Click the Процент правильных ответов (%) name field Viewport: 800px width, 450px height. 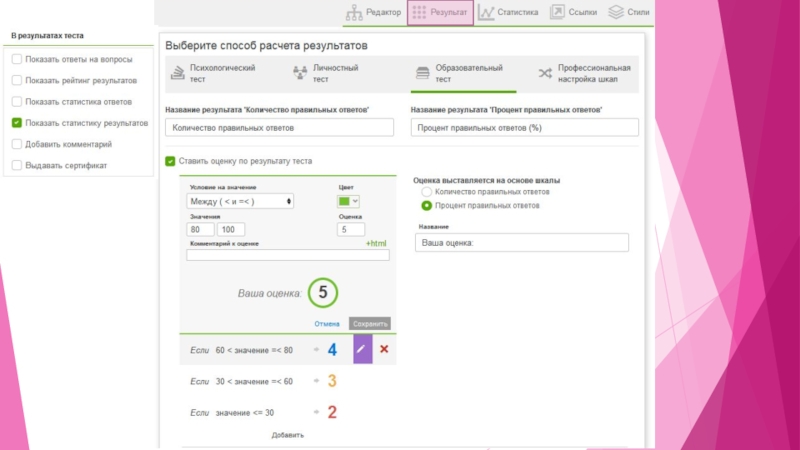click(x=524, y=128)
